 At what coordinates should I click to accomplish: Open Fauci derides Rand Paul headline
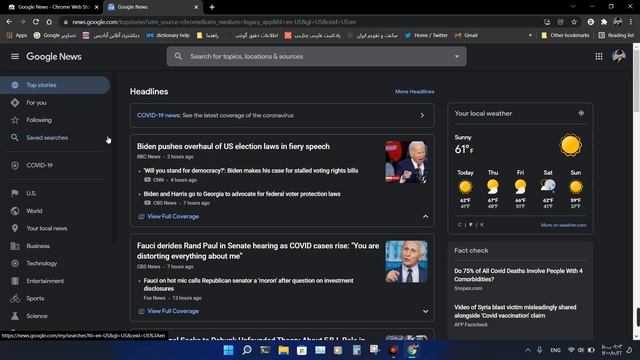click(x=258, y=251)
